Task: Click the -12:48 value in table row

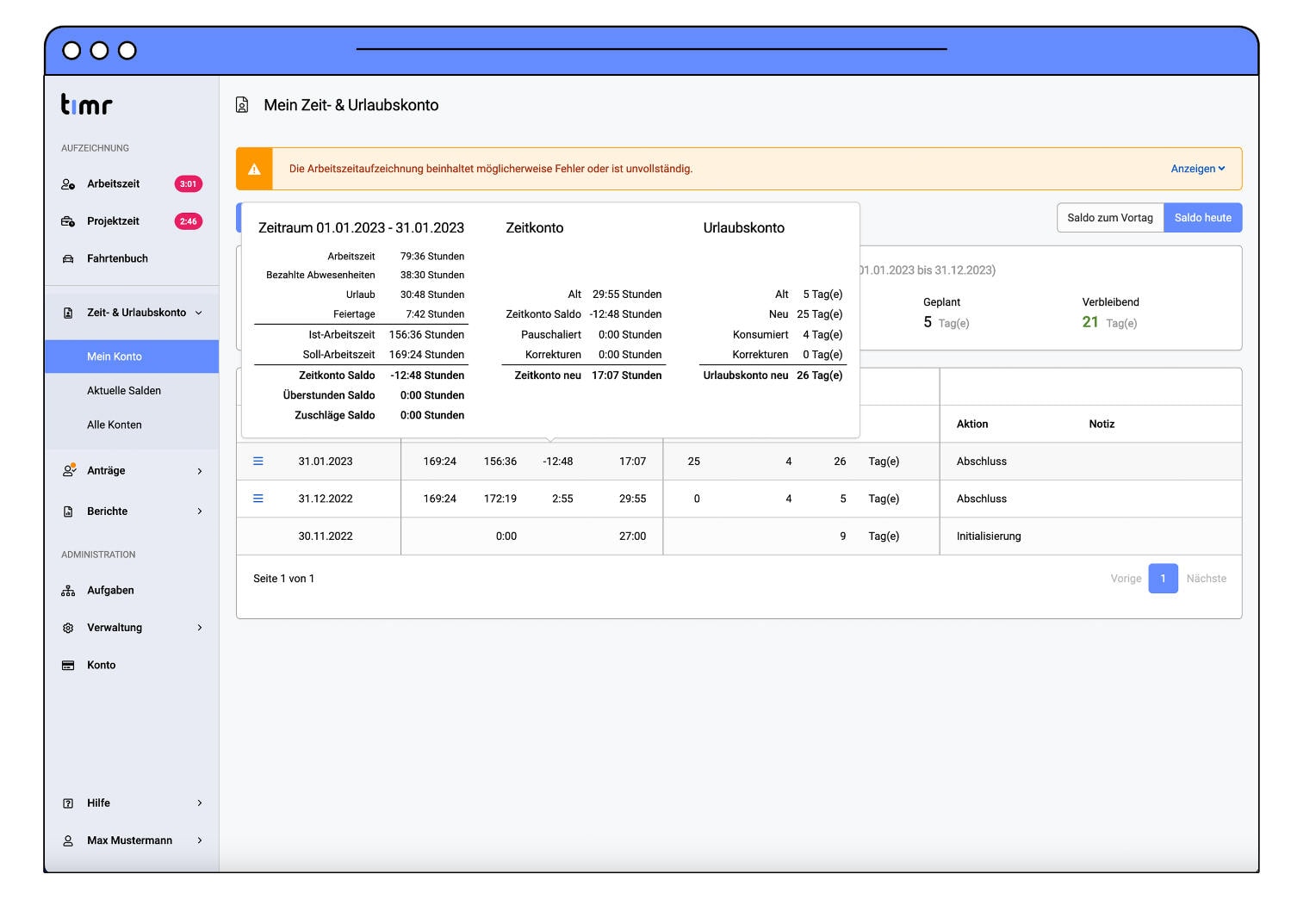Action: point(558,462)
